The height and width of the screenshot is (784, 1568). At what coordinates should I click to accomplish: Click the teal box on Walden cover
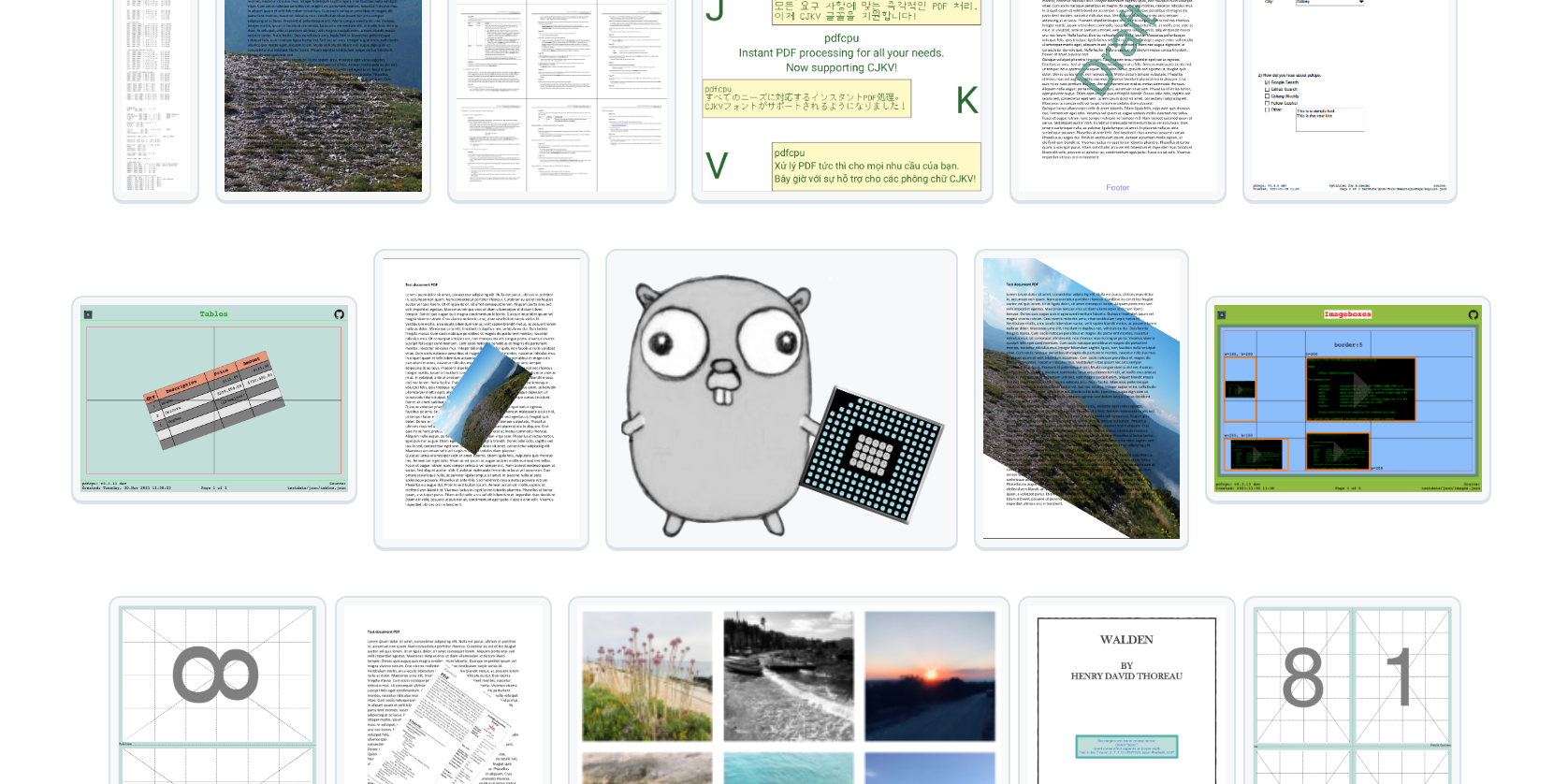click(1126, 747)
